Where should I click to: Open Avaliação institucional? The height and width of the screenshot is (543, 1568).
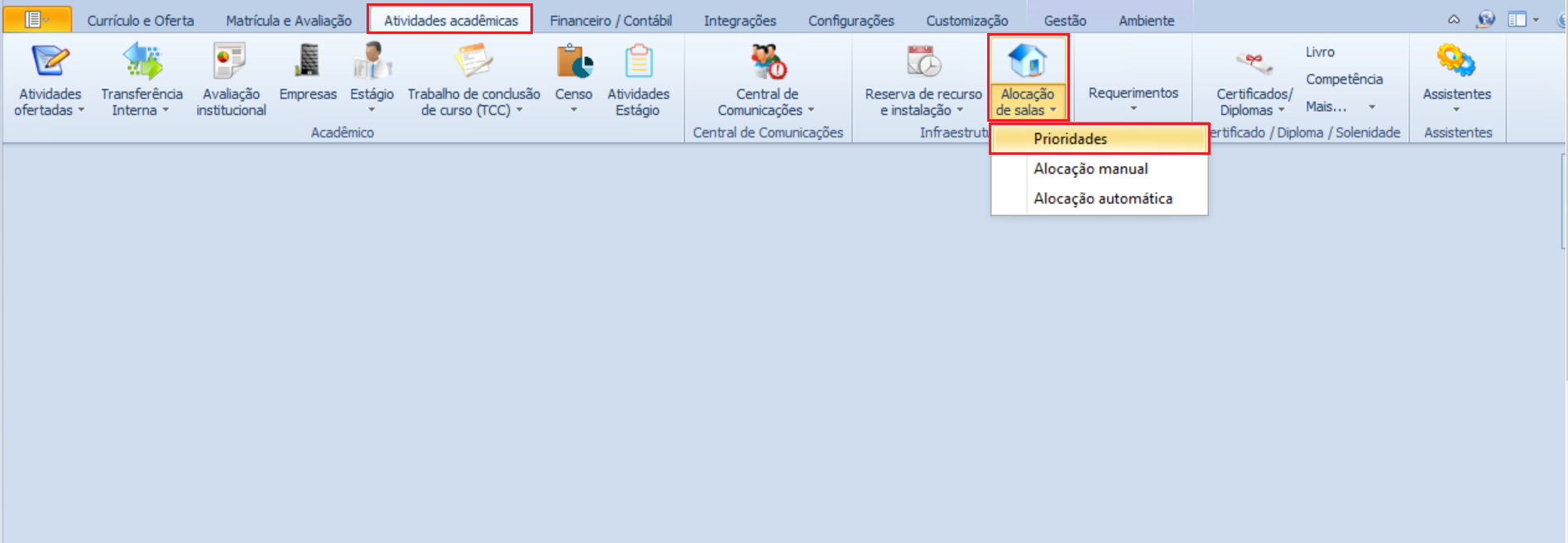(230, 60)
